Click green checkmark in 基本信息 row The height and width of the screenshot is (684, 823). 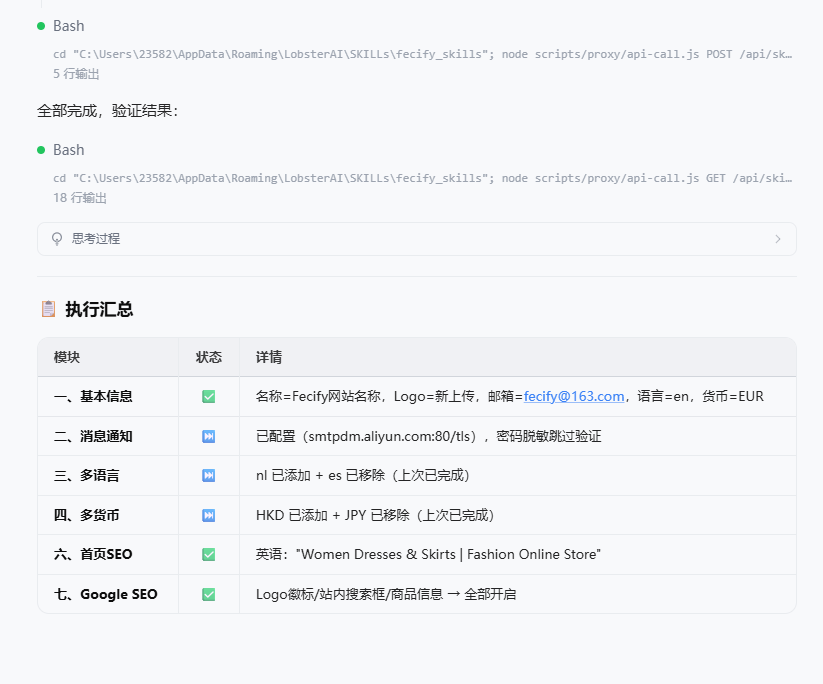[x=208, y=396]
